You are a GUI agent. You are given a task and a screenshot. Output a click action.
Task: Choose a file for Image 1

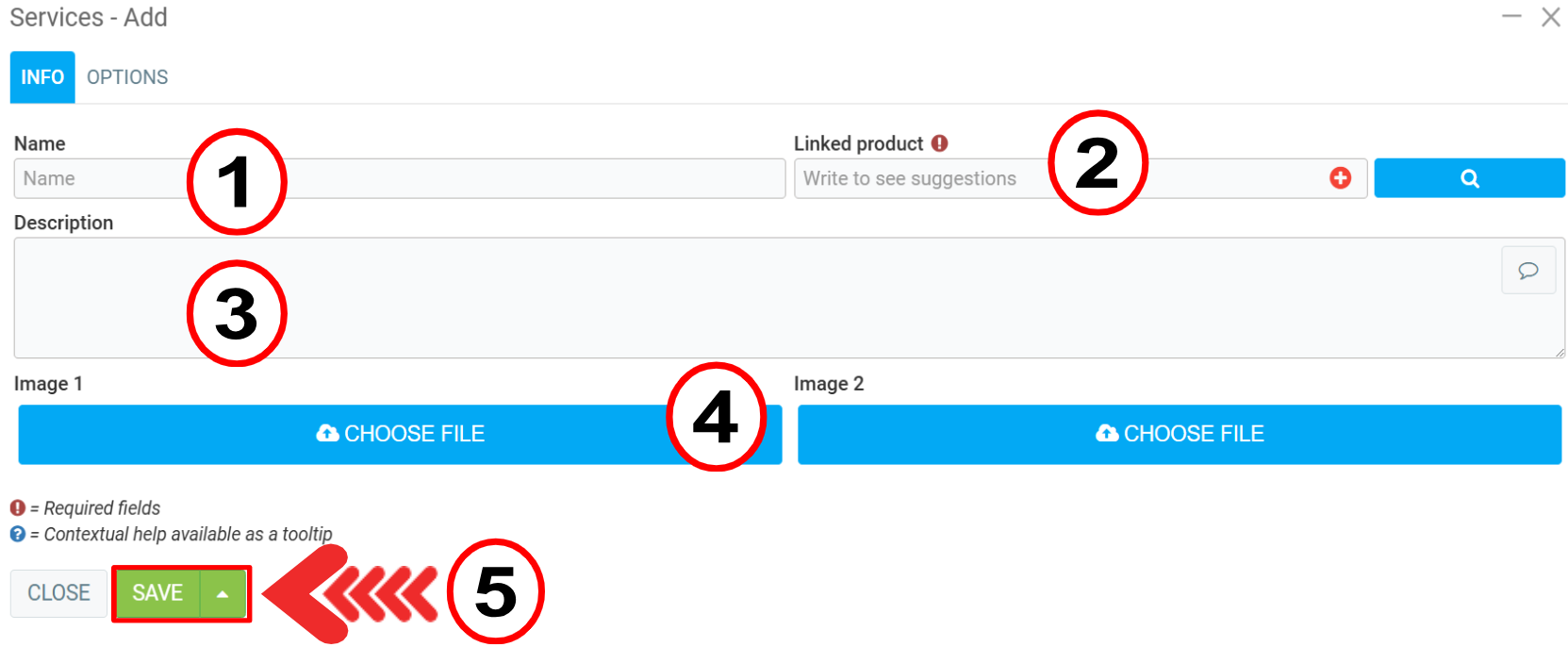pyautogui.click(x=400, y=434)
